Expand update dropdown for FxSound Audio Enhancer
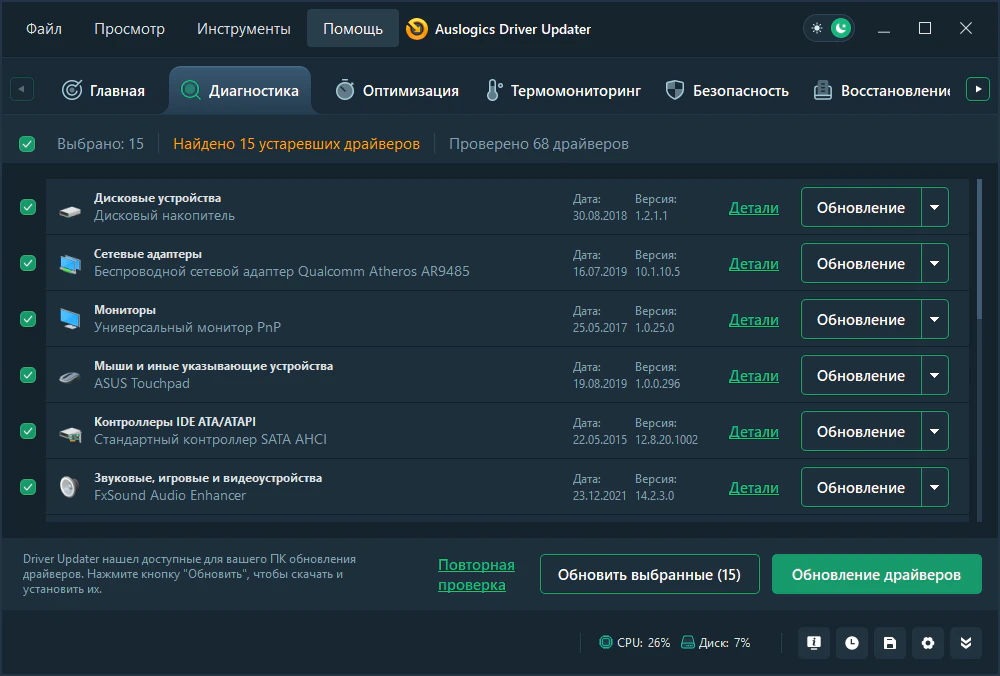 pyautogui.click(x=935, y=487)
